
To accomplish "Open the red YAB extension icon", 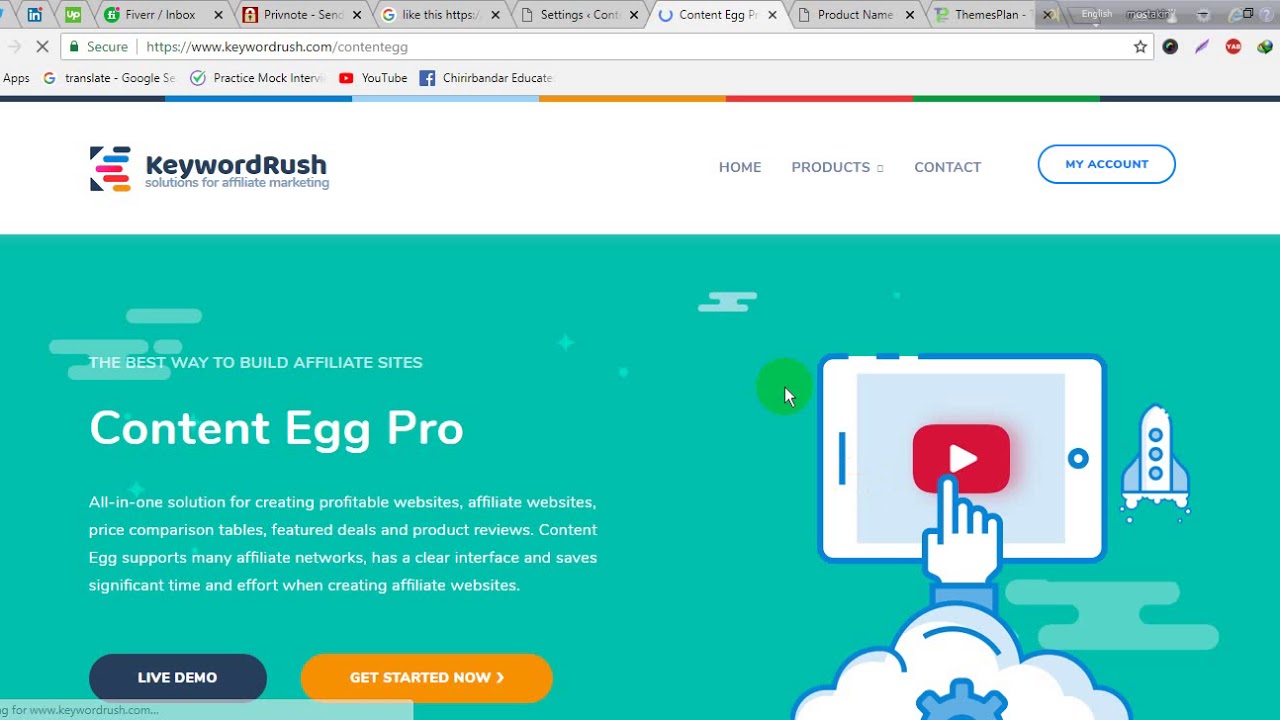I will [x=1233, y=47].
